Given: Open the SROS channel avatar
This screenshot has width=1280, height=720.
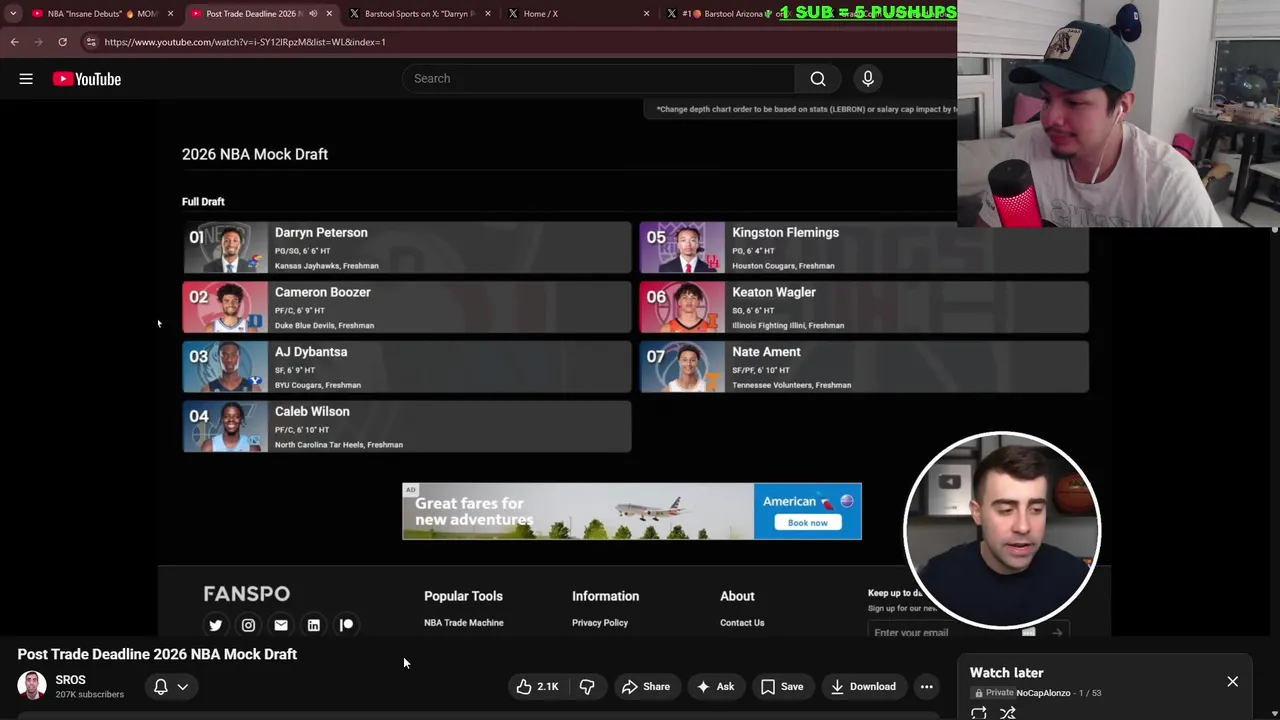Looking at the screenshot, I should click(32, 686).
